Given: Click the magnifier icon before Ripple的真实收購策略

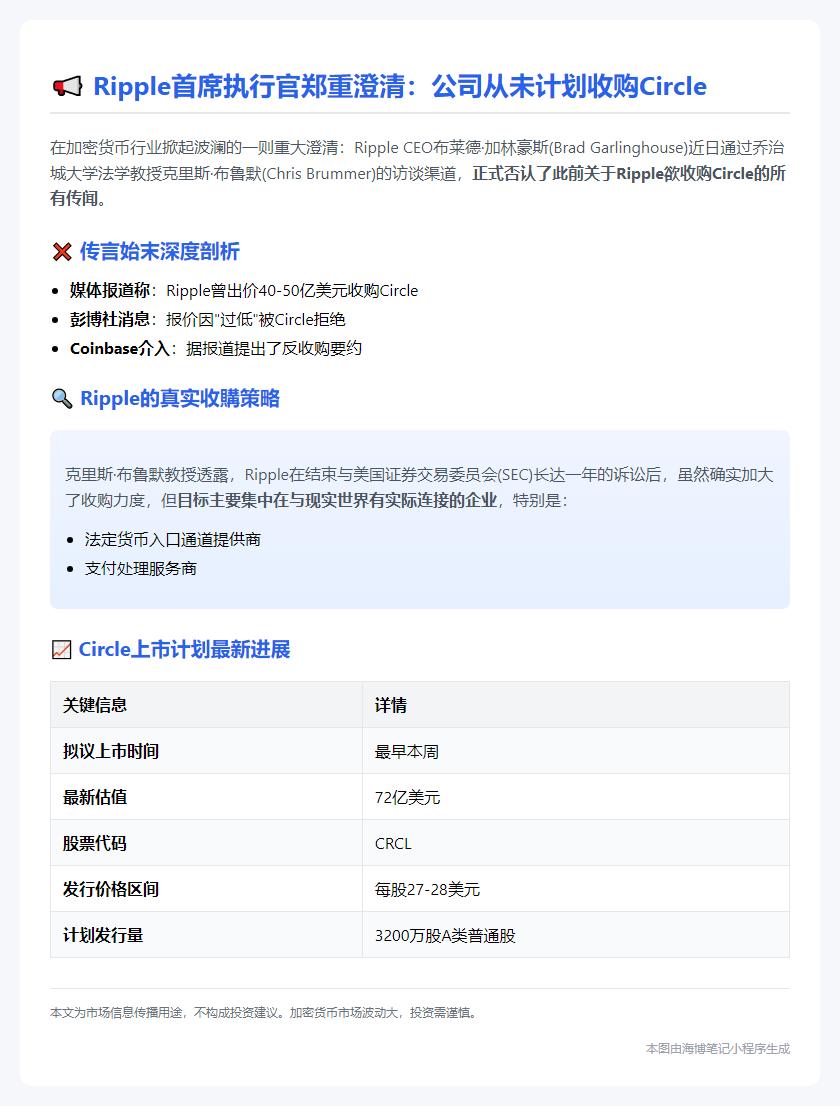Looking at the screenshot, I should tap(62, 399).
